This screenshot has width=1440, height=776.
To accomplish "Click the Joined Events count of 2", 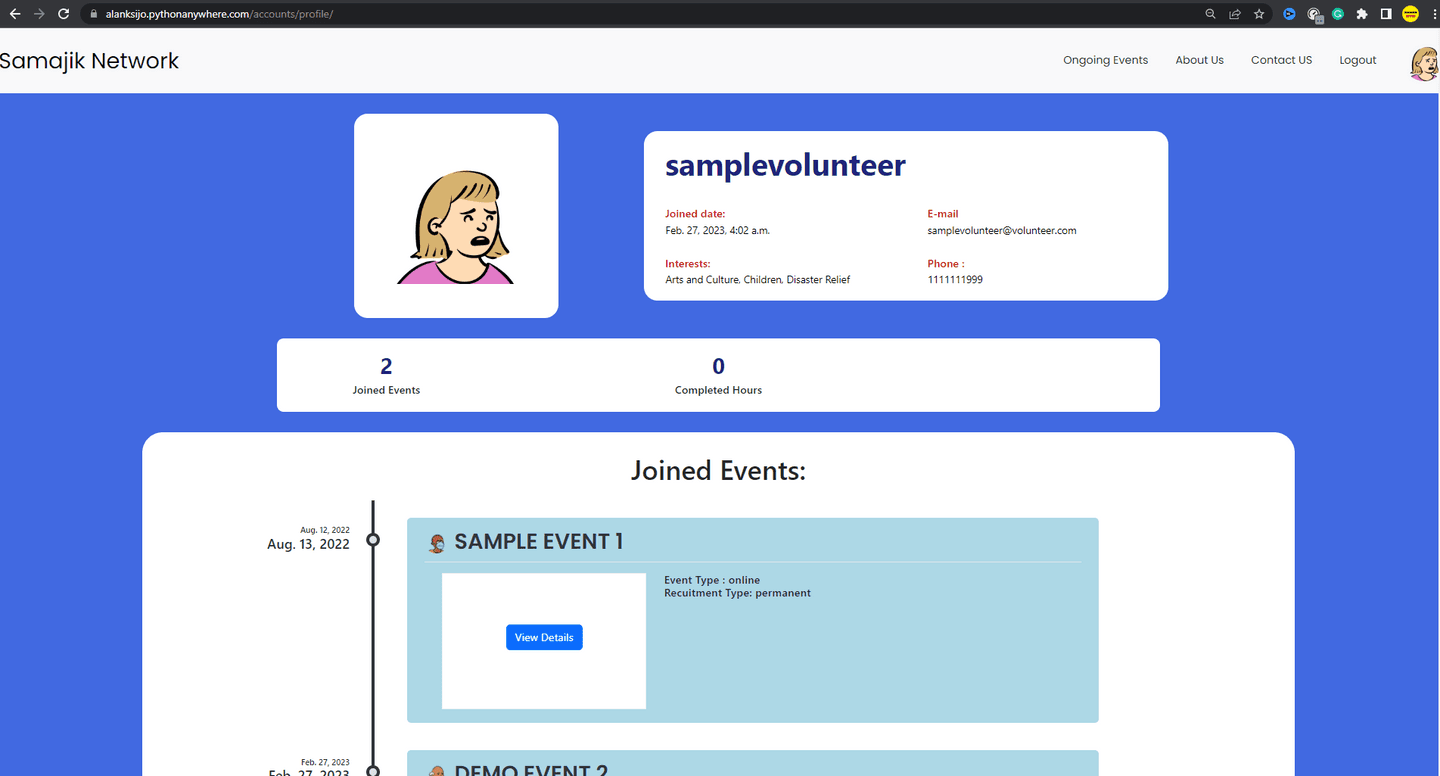I will coord(386,367).
